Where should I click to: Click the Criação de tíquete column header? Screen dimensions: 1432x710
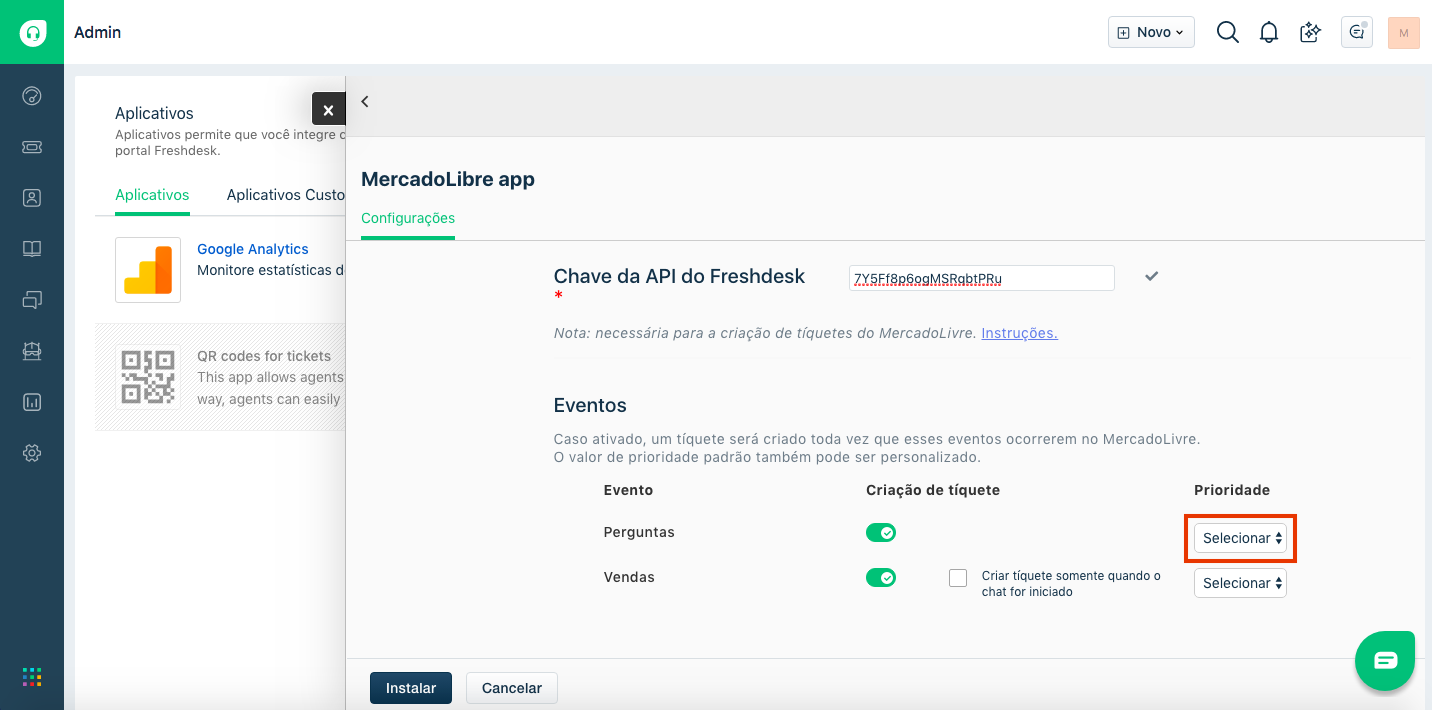click(933, 490)
